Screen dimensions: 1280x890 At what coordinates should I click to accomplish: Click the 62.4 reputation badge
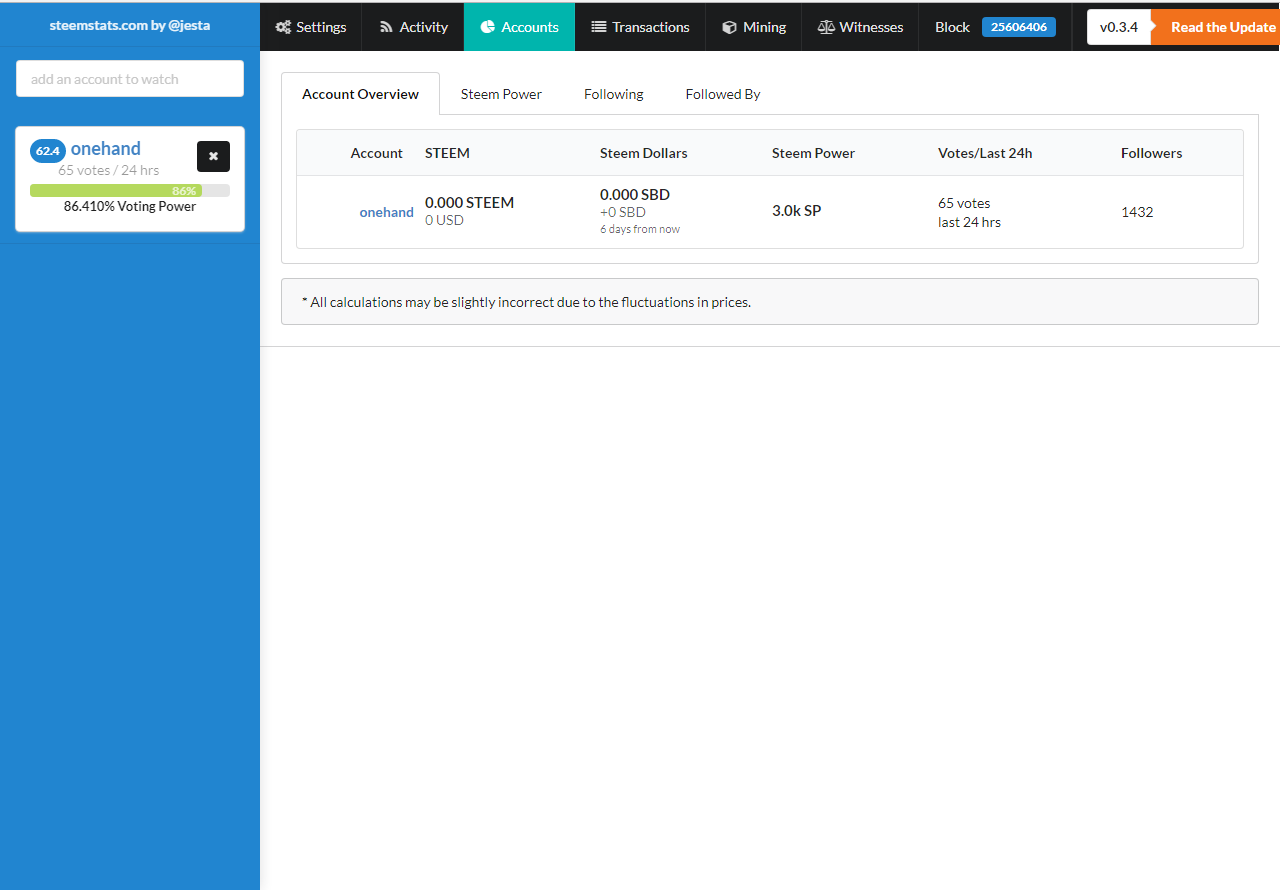tap(48, 151)
